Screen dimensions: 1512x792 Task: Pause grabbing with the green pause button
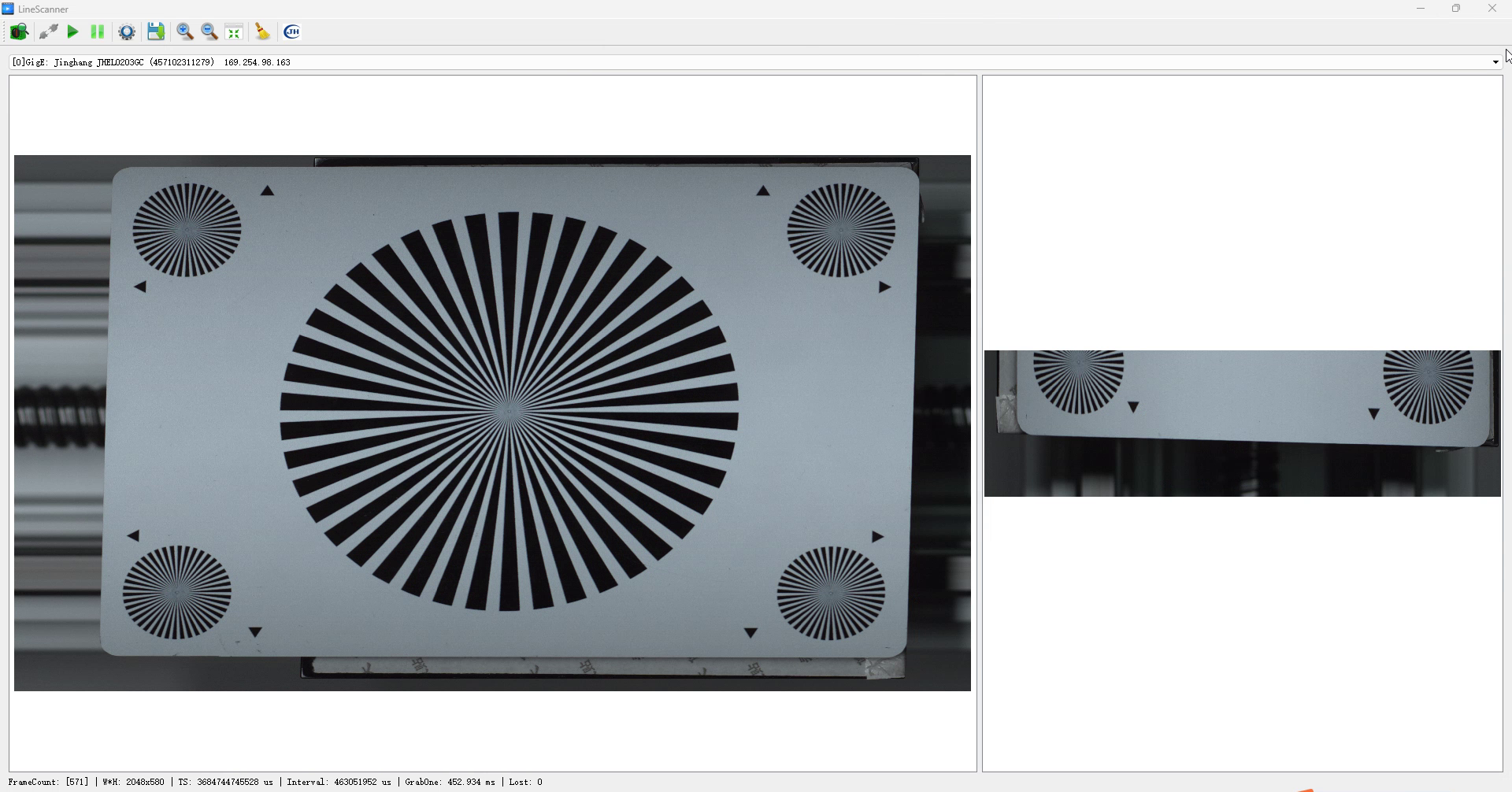click(x=98, y=31)
